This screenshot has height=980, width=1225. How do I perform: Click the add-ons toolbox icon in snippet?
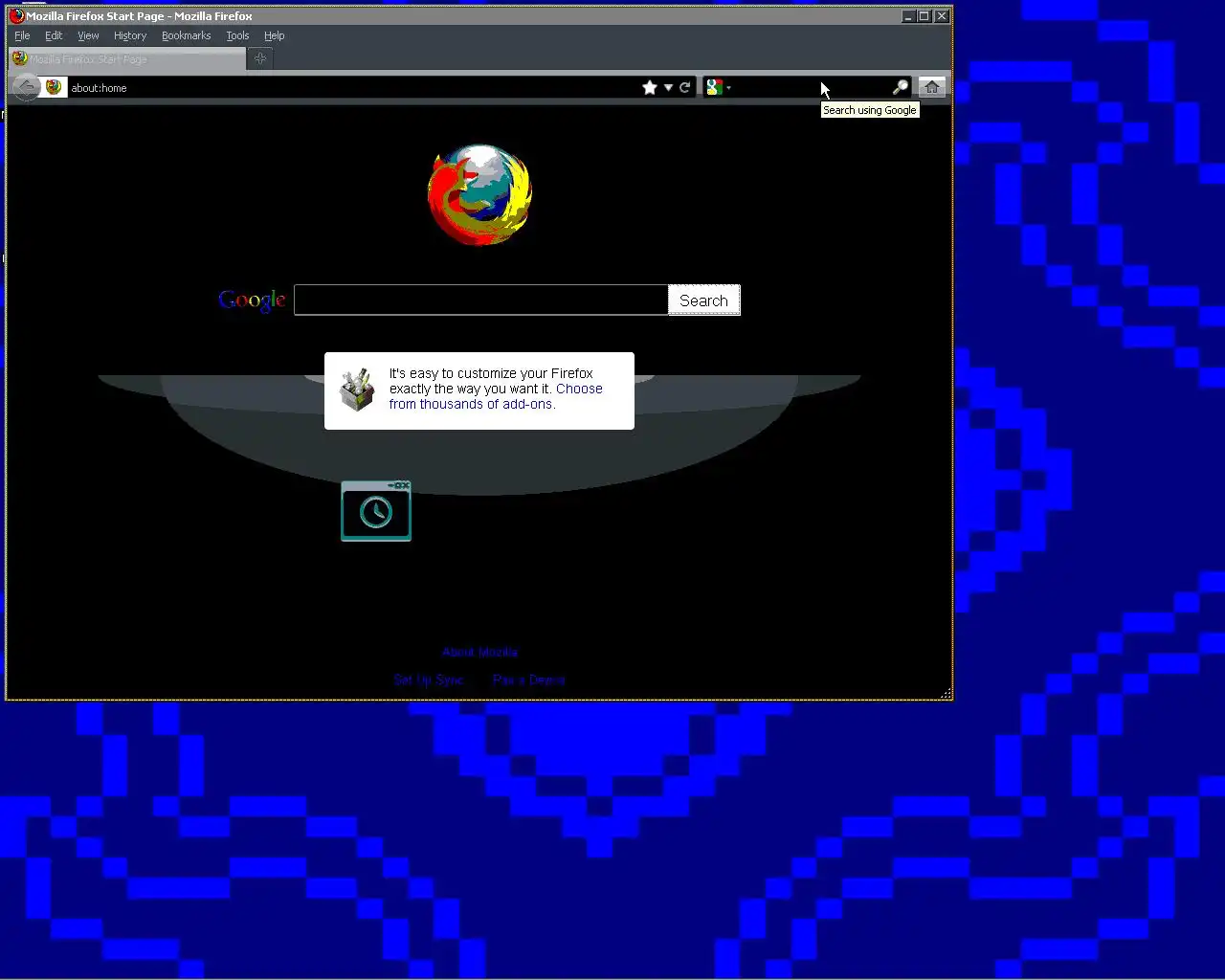(x=357, y=390)
